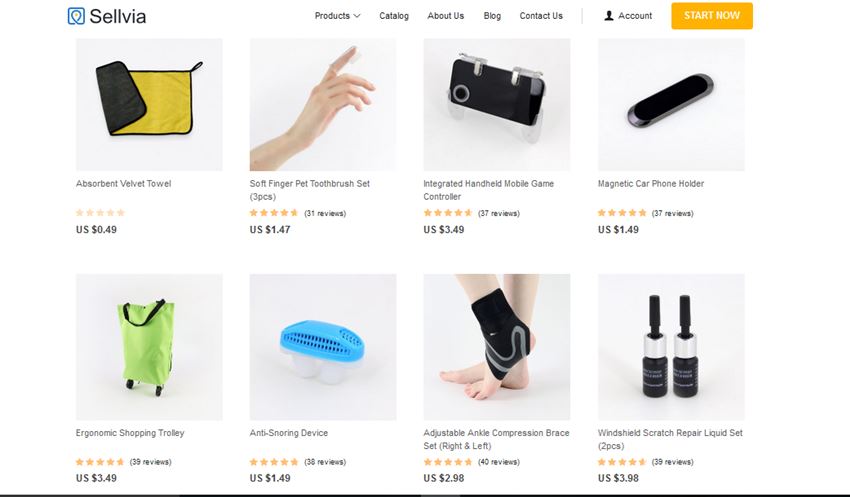The image size is (850, 497).
Task: Open the Integrated Handheld Mobile Game Controller image
Action: coord(497,104)
